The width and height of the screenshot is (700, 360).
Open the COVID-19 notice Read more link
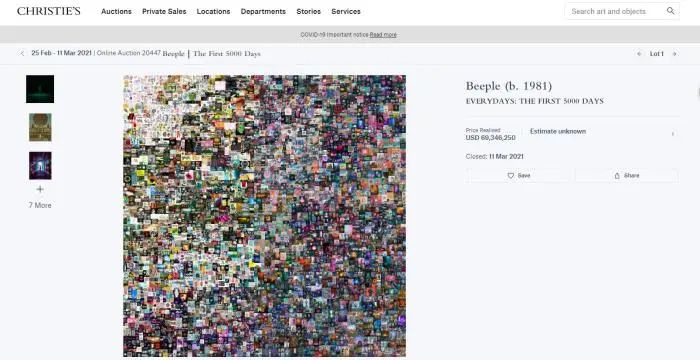(x=383, y=35)
